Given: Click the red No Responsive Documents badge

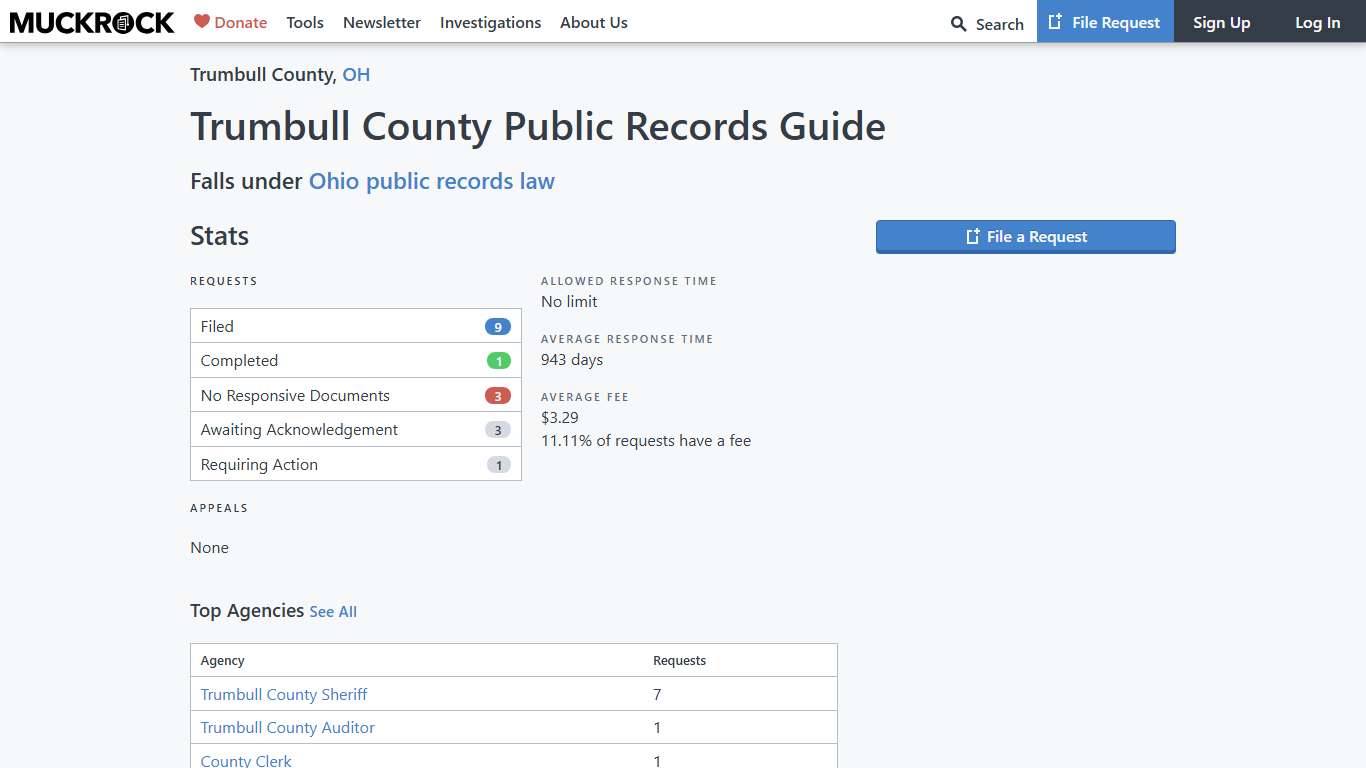Looking at the screenshot, I should click(x=499, y=395).
